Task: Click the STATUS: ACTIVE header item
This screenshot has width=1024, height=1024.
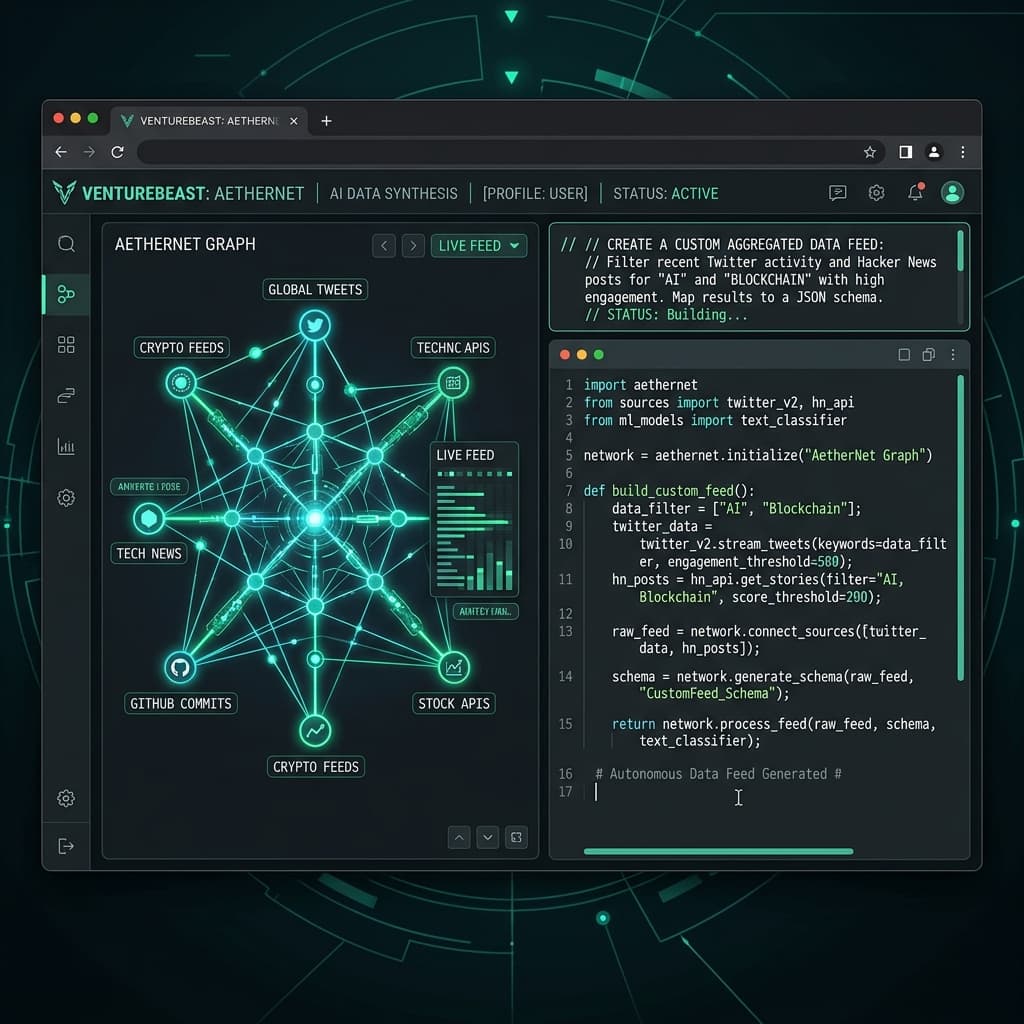Action: [x=665, y=193]
